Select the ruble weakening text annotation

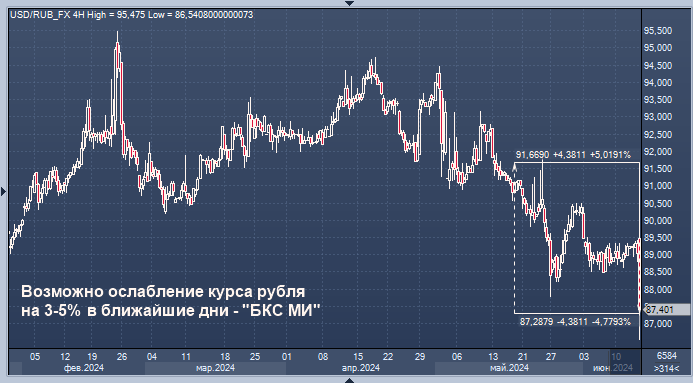point(170,301)
